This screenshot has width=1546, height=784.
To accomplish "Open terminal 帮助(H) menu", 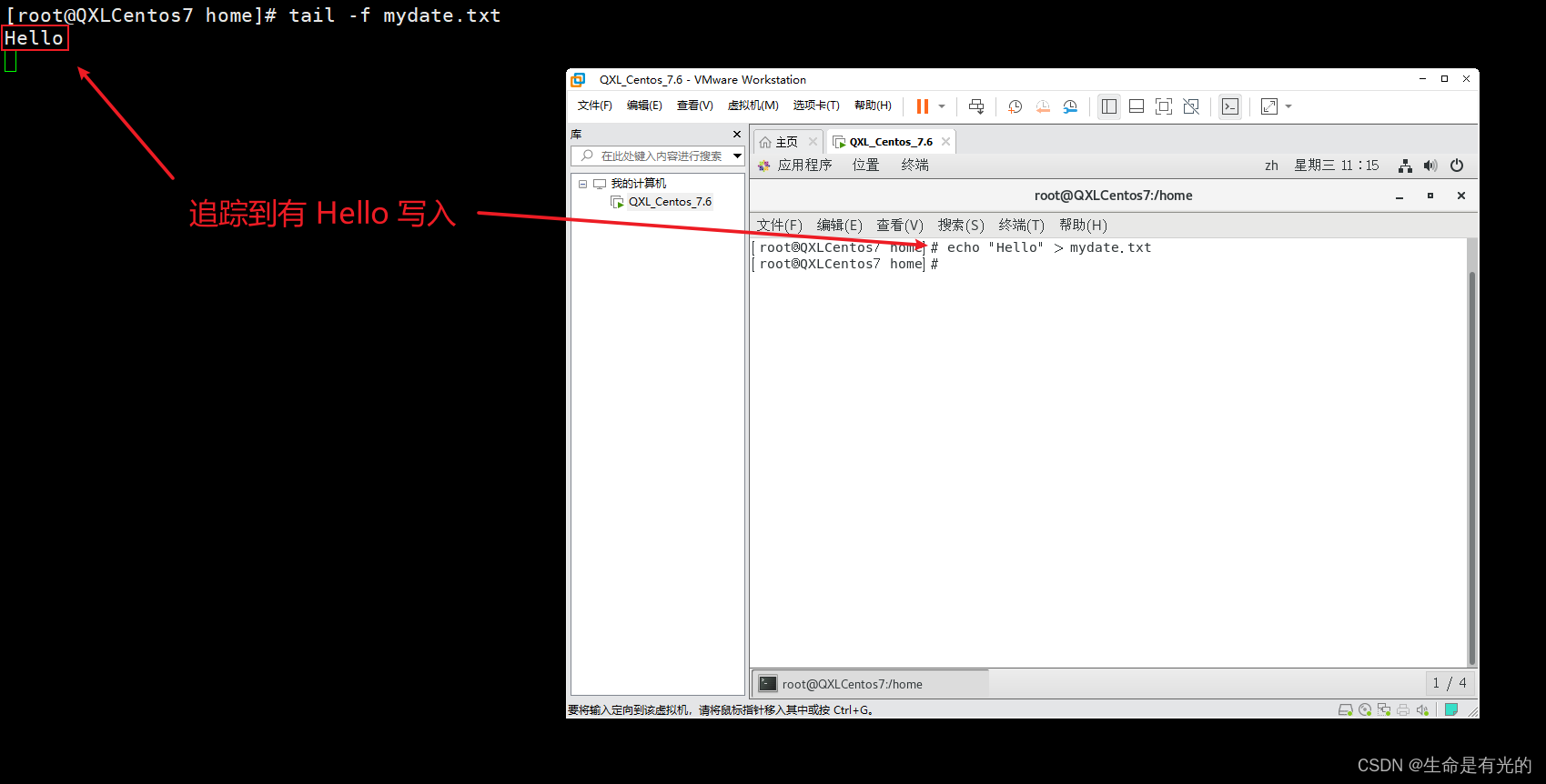I will [1083, 225].
